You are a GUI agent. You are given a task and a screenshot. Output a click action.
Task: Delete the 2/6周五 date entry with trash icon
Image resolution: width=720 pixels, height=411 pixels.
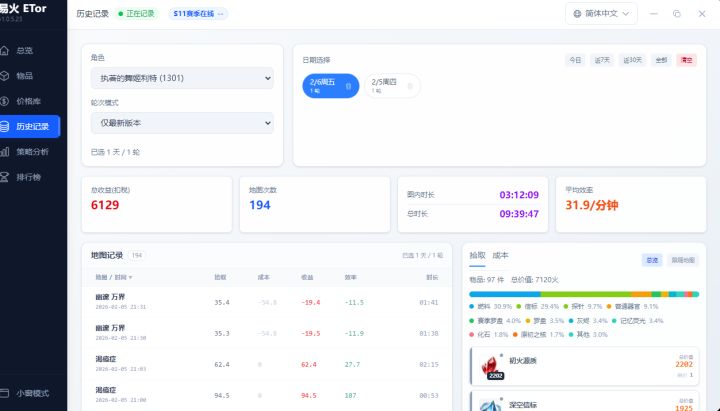(349, 86)
